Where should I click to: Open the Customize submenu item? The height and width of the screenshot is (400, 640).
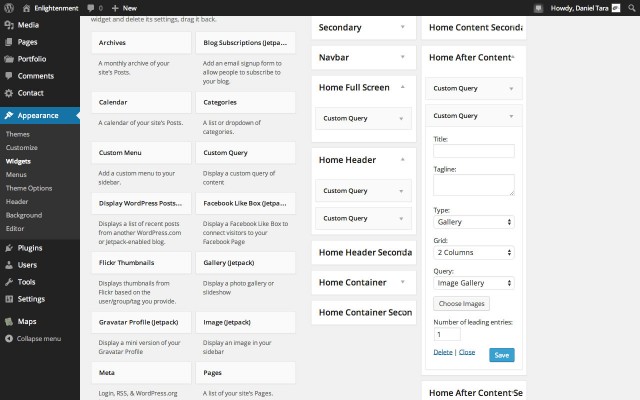(21, 147)
